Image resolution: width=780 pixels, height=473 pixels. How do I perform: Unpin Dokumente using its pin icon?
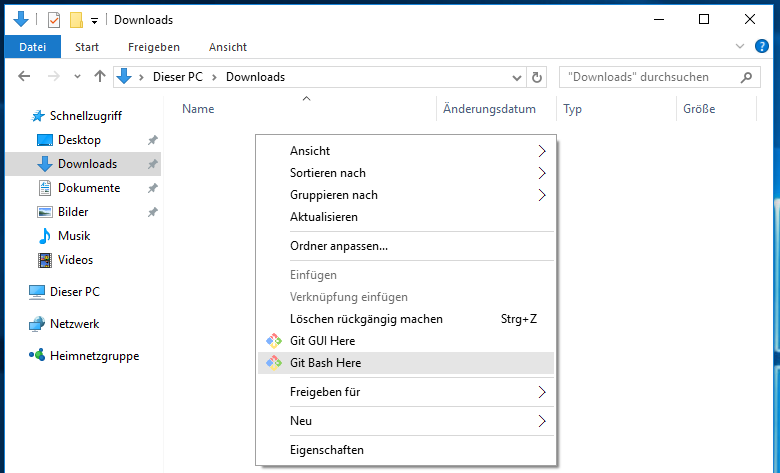click(x=153, y=188)
